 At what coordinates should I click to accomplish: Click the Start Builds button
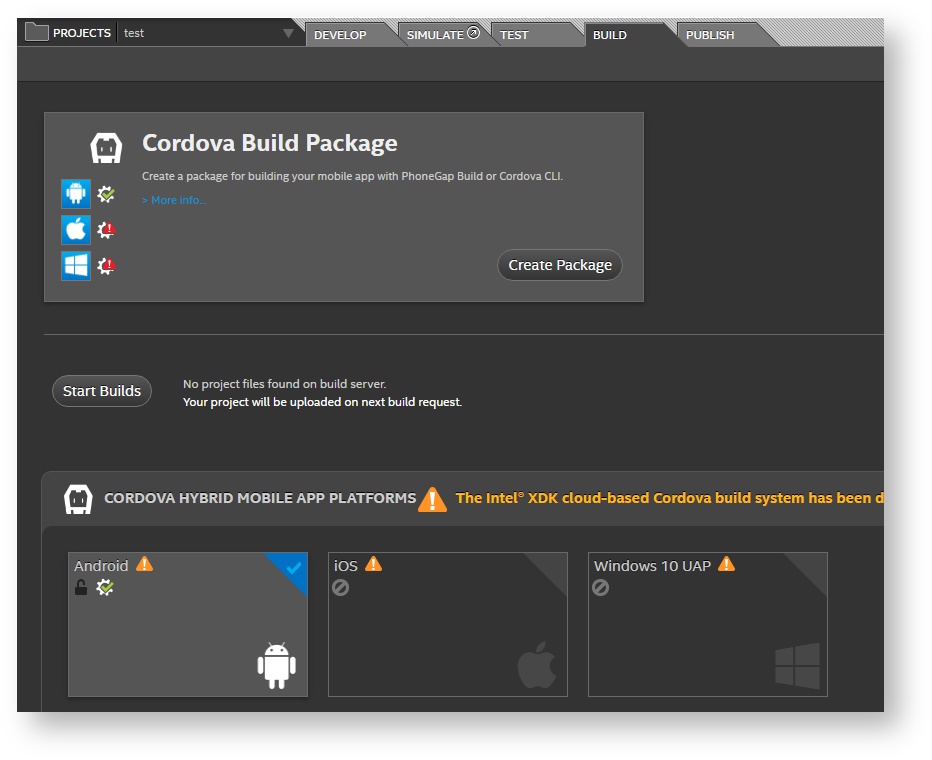click(x=102, y=391)
